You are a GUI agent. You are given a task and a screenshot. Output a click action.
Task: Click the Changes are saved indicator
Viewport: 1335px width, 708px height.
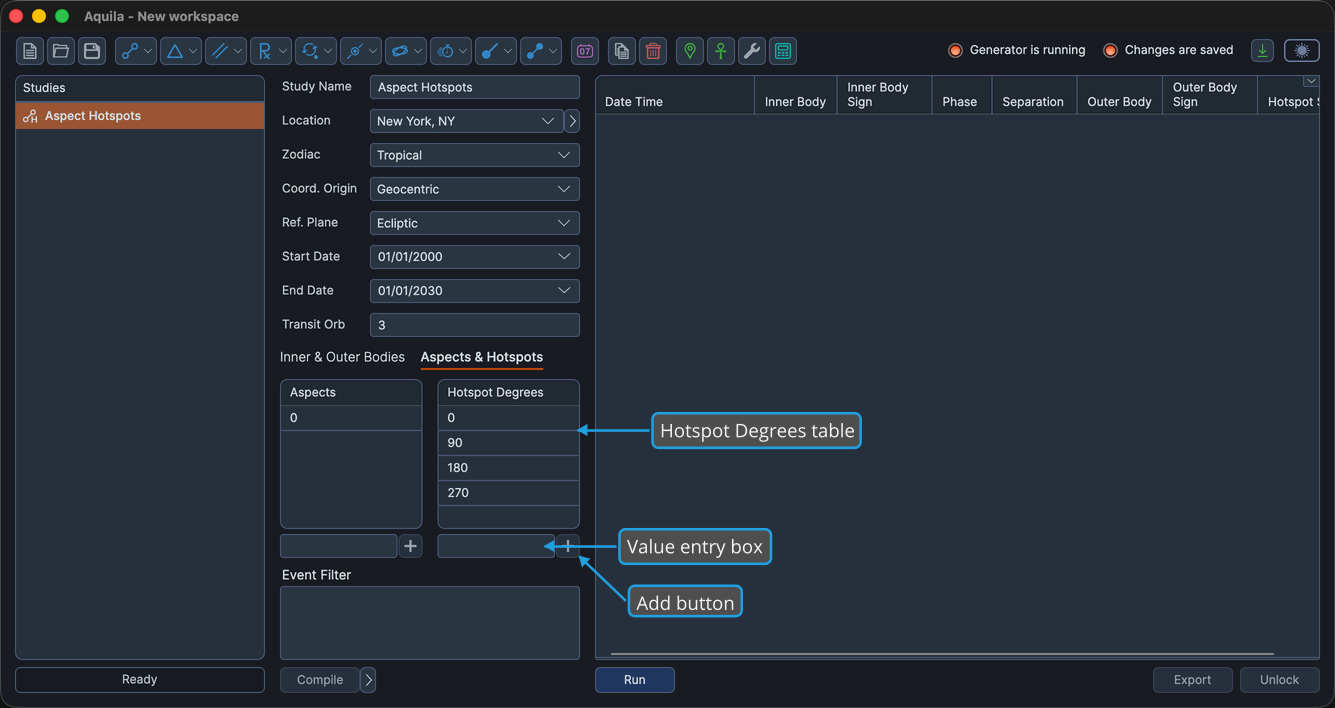[x=1168, y=50]
